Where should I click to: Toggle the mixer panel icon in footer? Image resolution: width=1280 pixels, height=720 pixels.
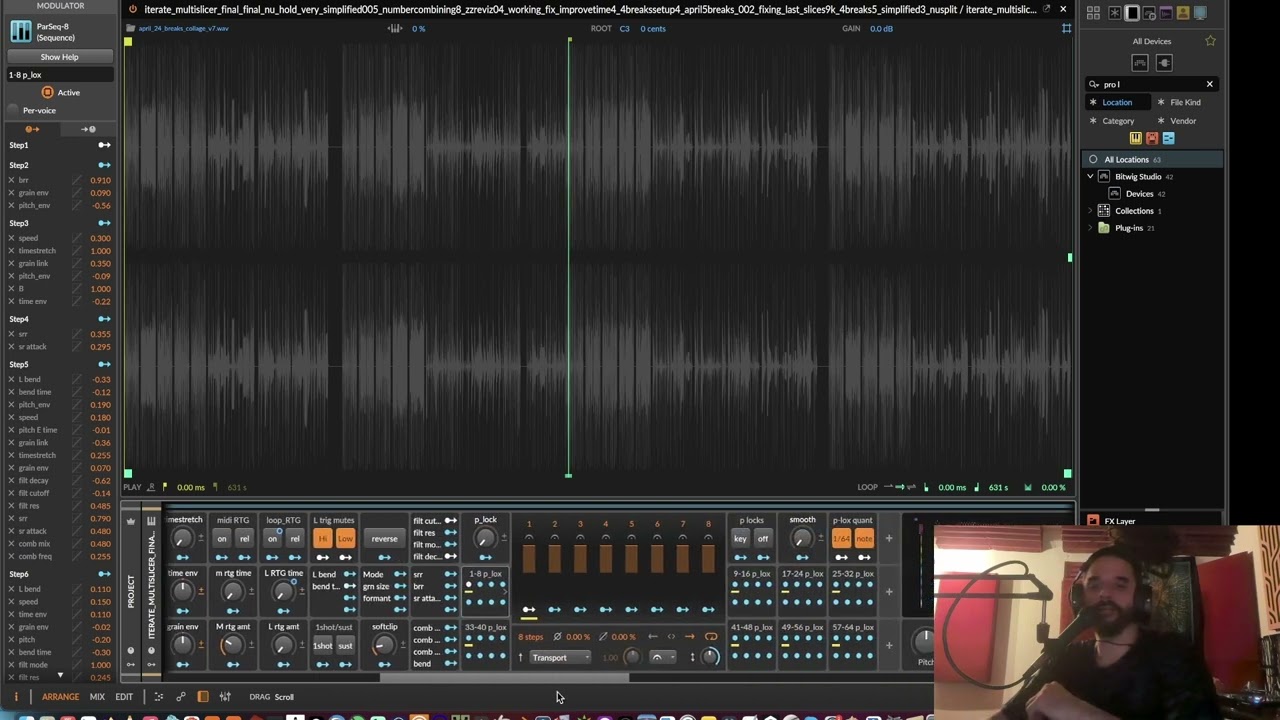point(225,697)
